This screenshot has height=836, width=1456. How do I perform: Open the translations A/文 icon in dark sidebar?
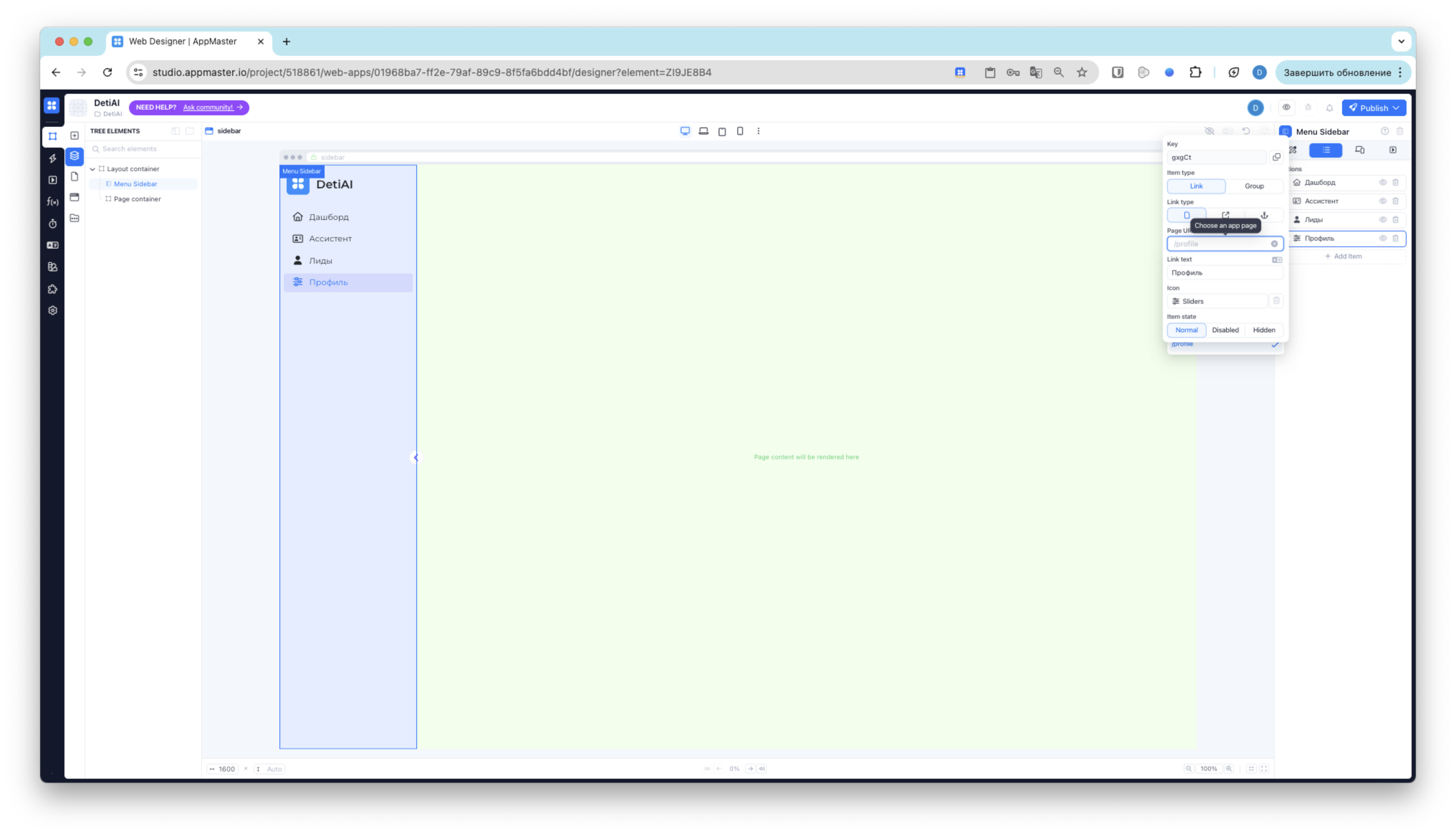[x=53, y=245]
